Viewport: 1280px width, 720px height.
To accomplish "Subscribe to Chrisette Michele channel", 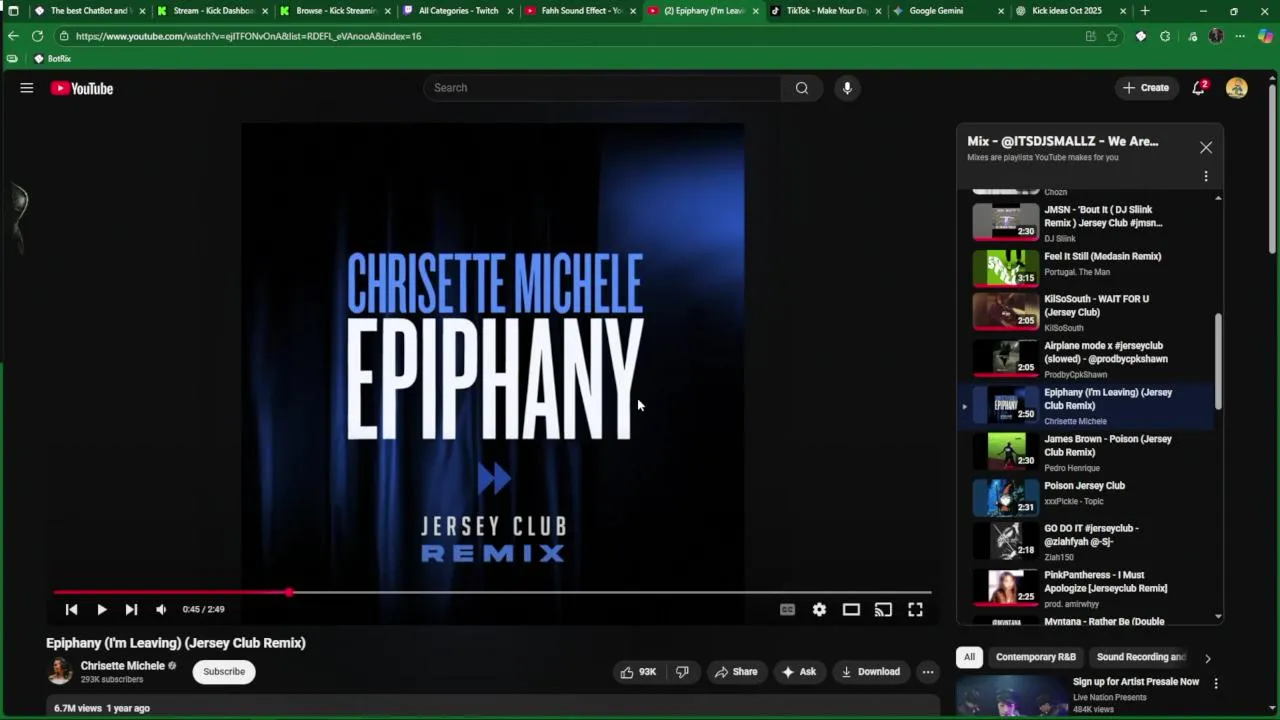I will click(x=224, y=672).
